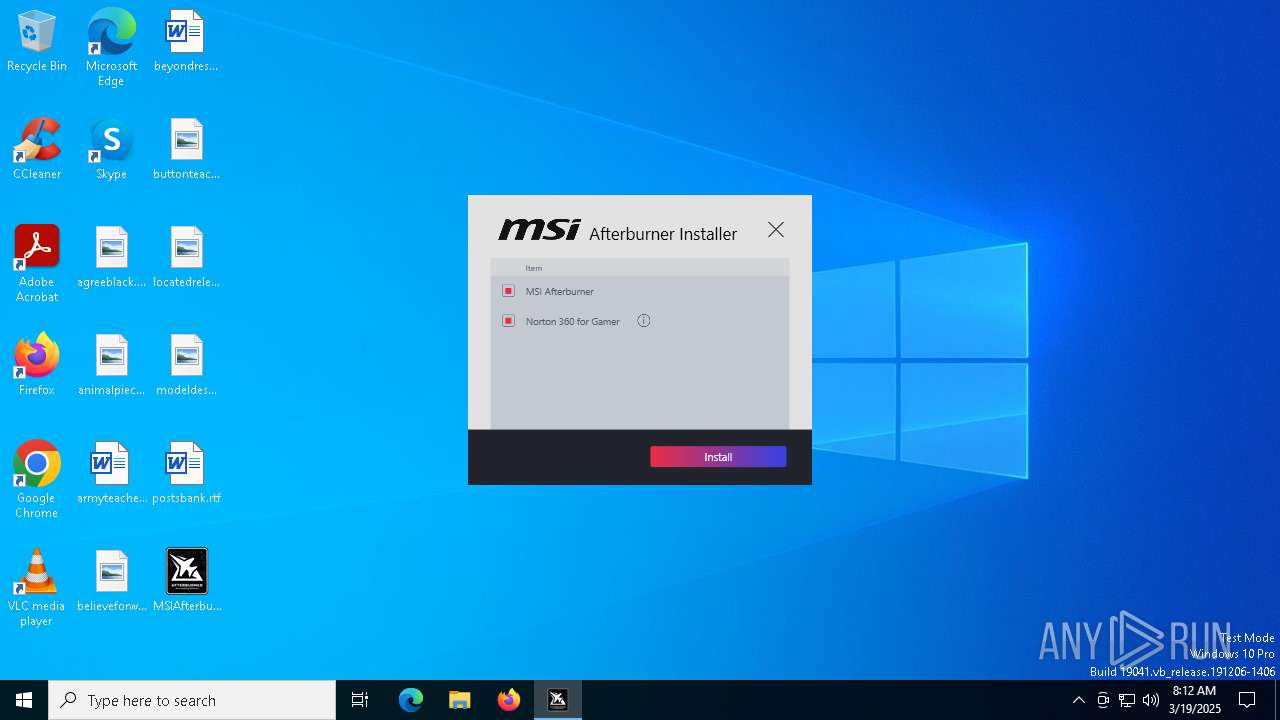Open the volume tray icon
Image resolution: width=1280 pixels, height=720 pixels.
click(x=1151, y=700)
